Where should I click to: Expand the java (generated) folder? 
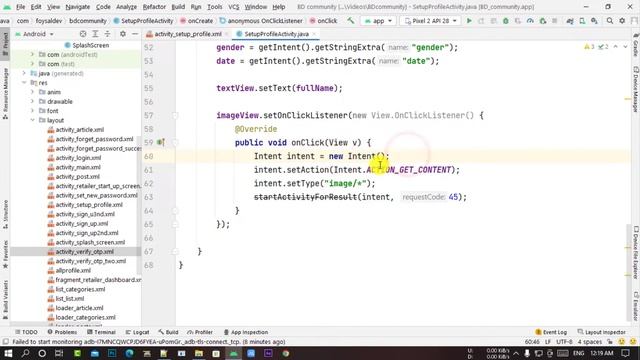(24, 73)
